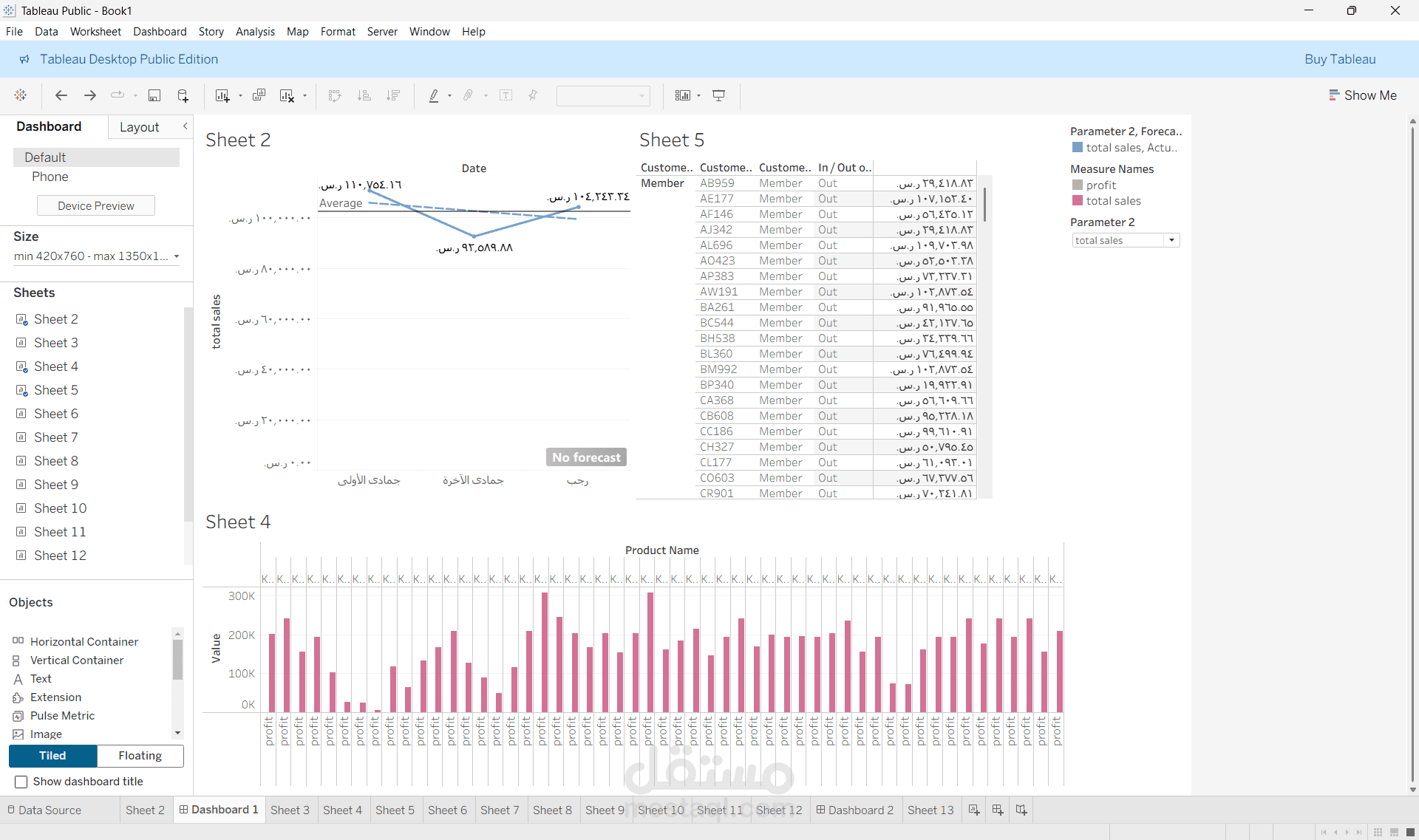
Task: Click the total sales pink color swatch
Action: tap(1078, 200)
